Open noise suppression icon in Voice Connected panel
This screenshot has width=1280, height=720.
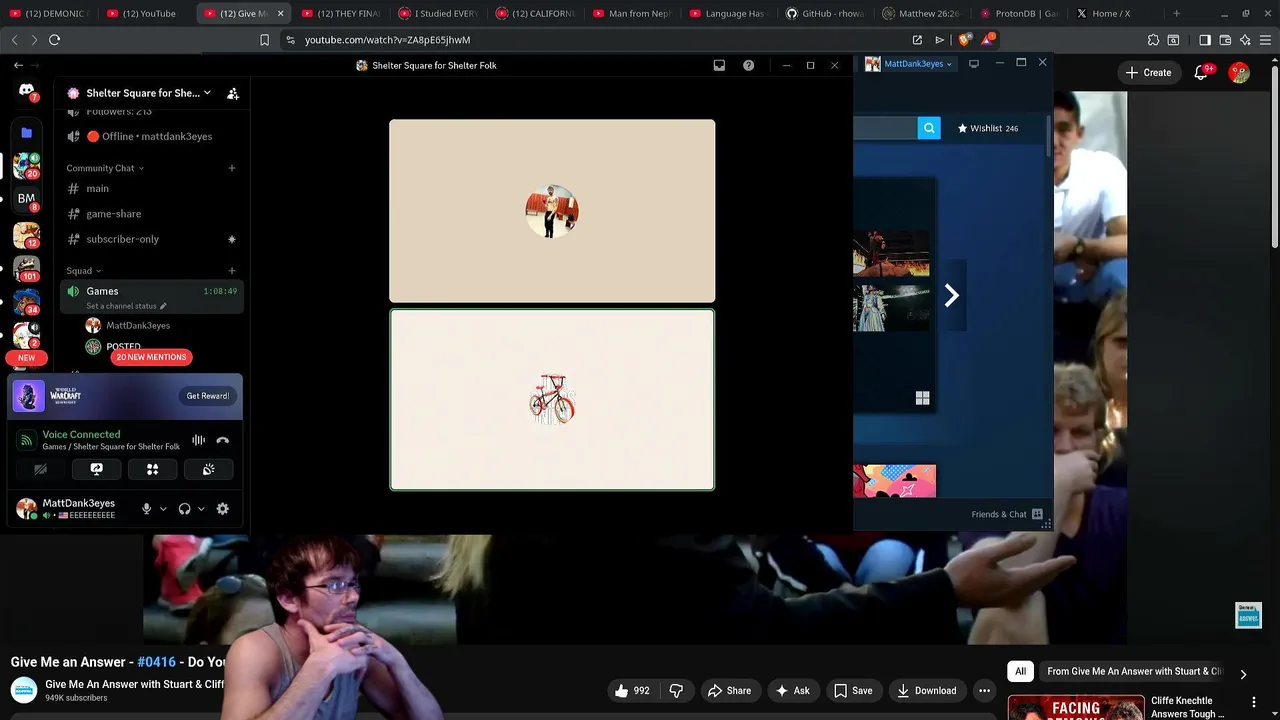(198, 440)
